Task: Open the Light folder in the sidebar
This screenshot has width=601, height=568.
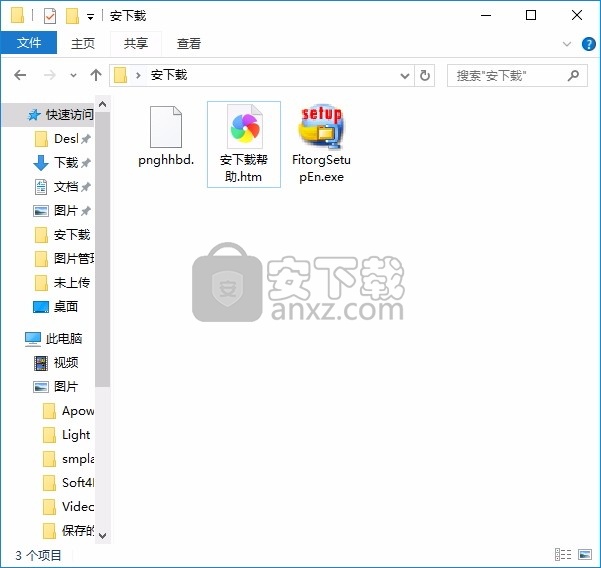Action: 67,435
